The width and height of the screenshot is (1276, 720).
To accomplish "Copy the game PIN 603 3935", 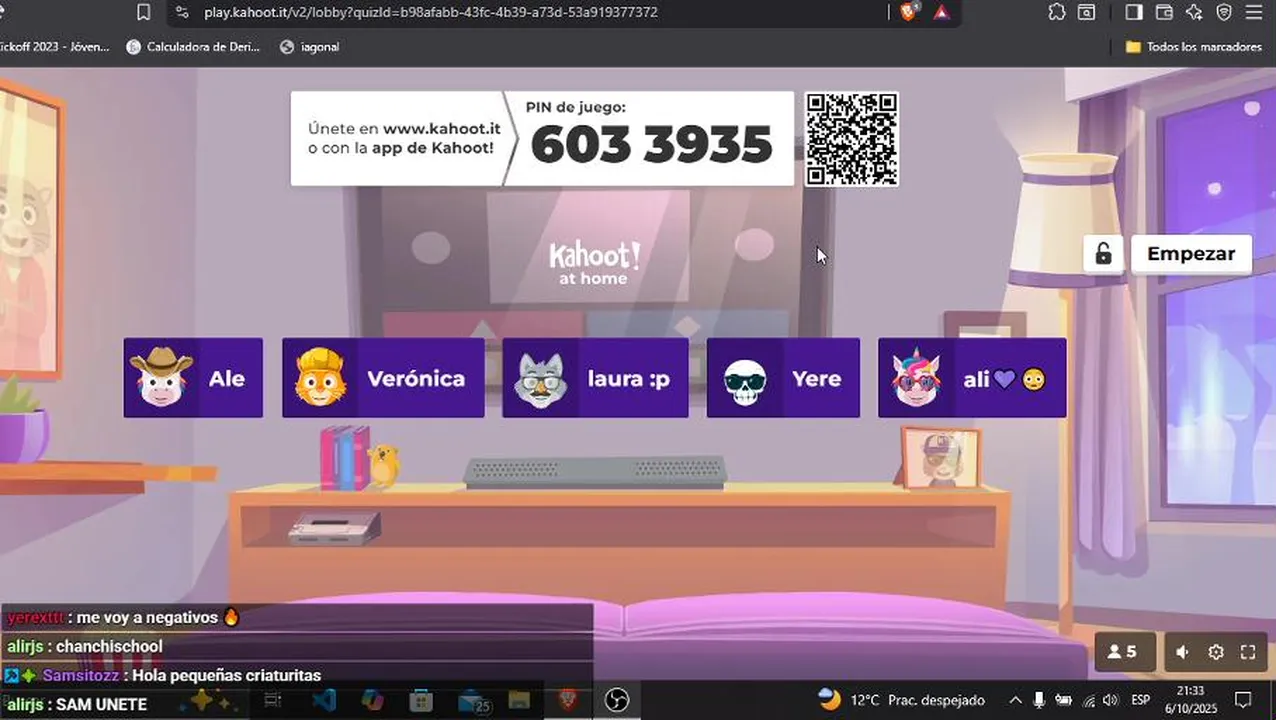I will (651, 145).
